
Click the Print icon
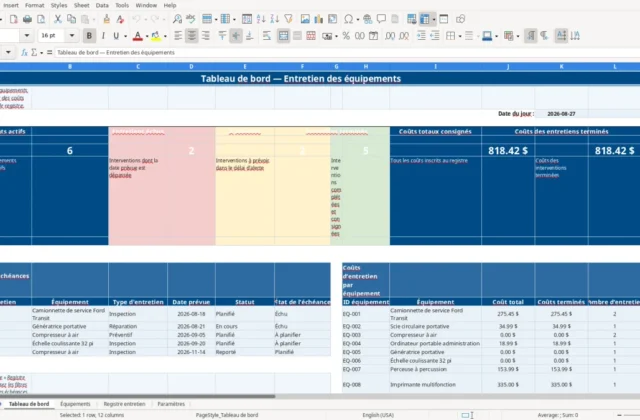[27, 19]
